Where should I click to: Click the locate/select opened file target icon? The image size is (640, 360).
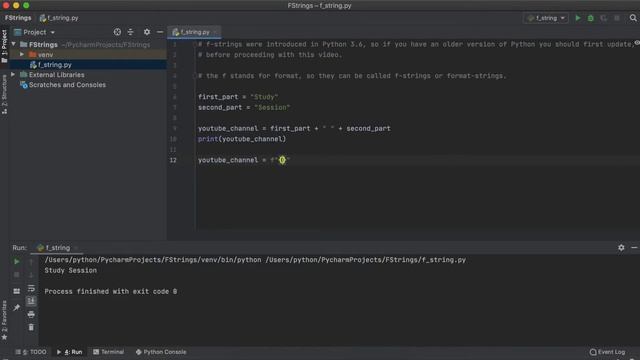[x=117, y=32]
